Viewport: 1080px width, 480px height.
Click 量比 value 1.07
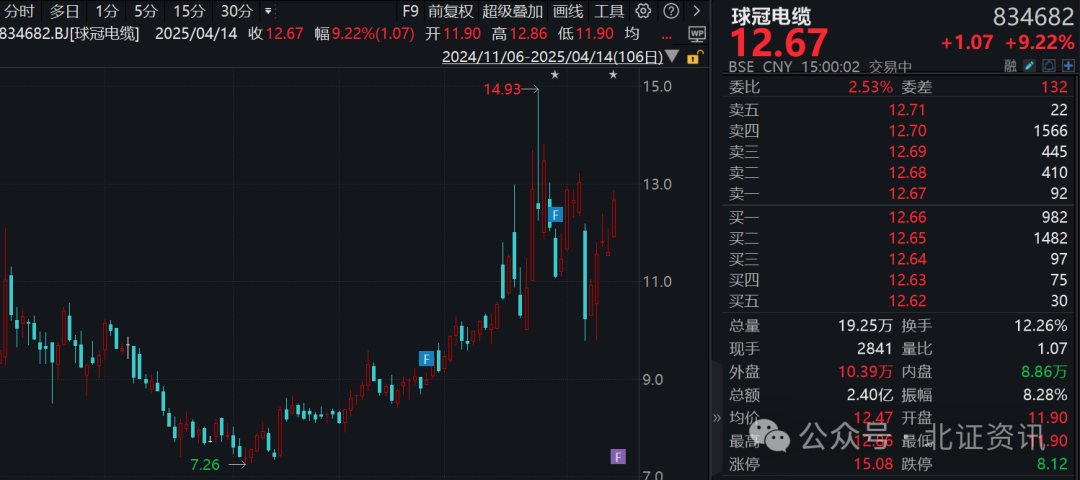pyautogui.click(x=1053, y=348)
